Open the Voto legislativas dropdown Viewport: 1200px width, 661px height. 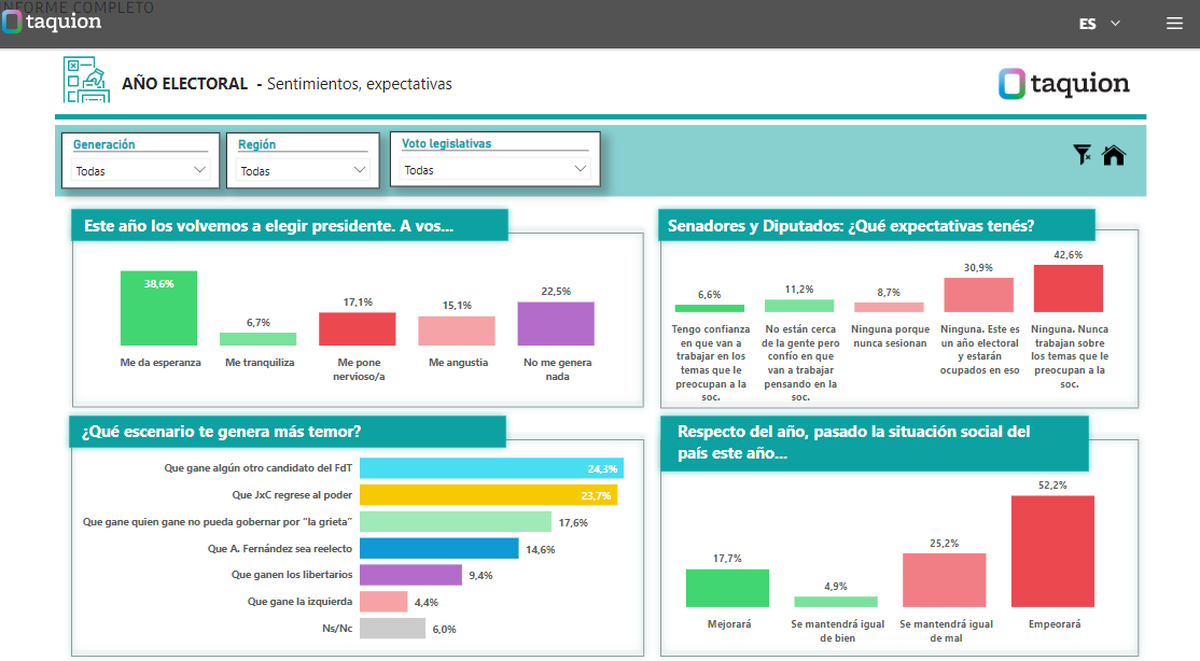495,170
